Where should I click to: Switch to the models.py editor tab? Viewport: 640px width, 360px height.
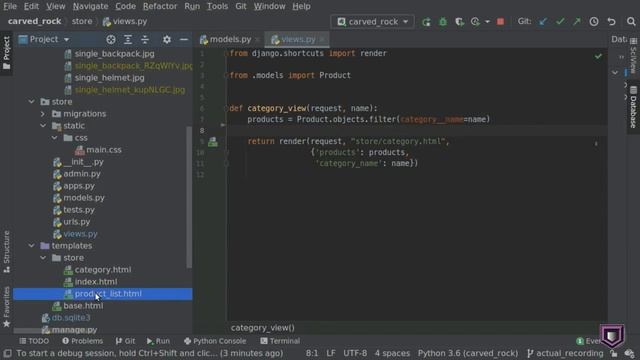coord(230,40)
